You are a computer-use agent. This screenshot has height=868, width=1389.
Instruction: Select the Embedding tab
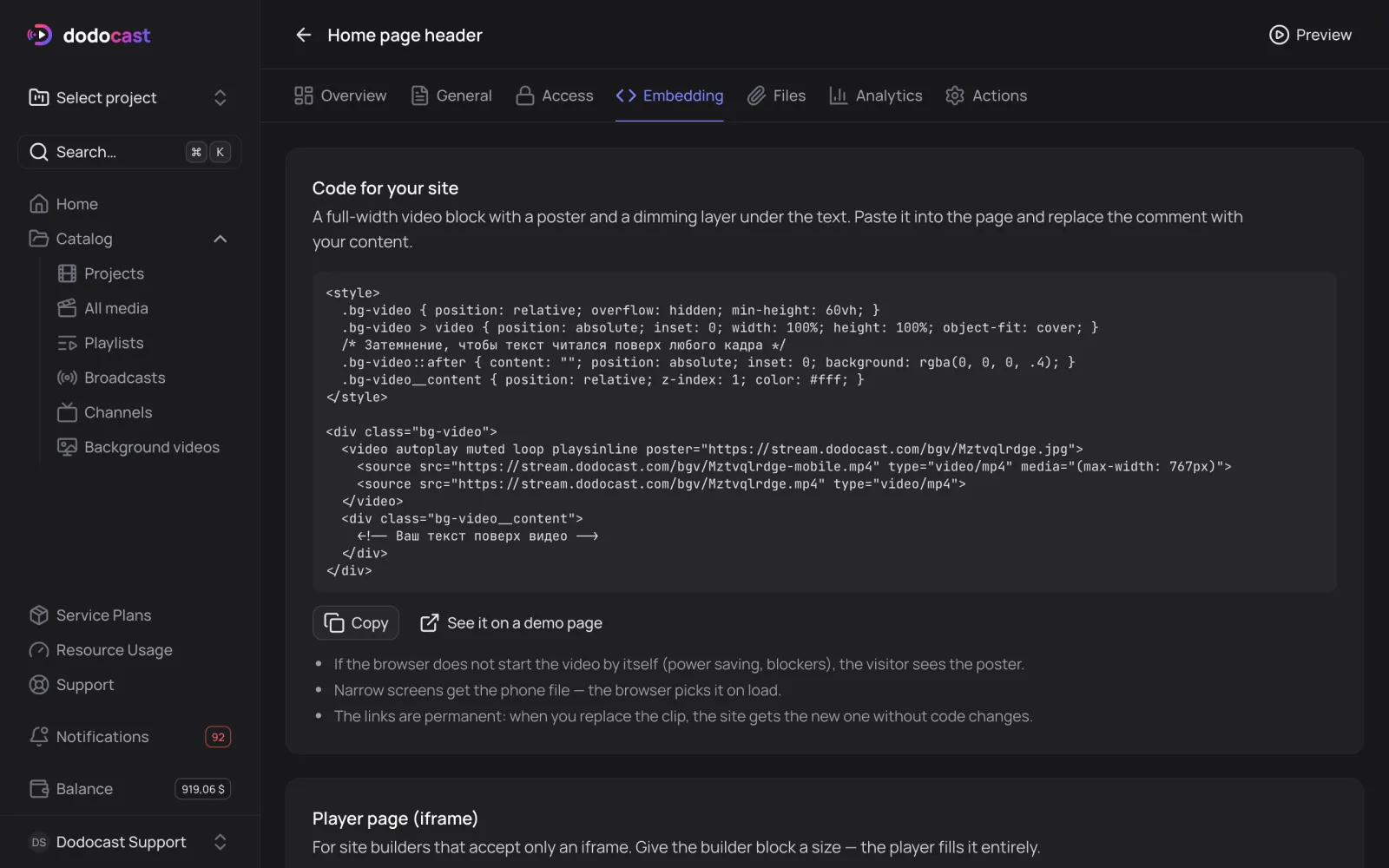[x=669, y=95]
